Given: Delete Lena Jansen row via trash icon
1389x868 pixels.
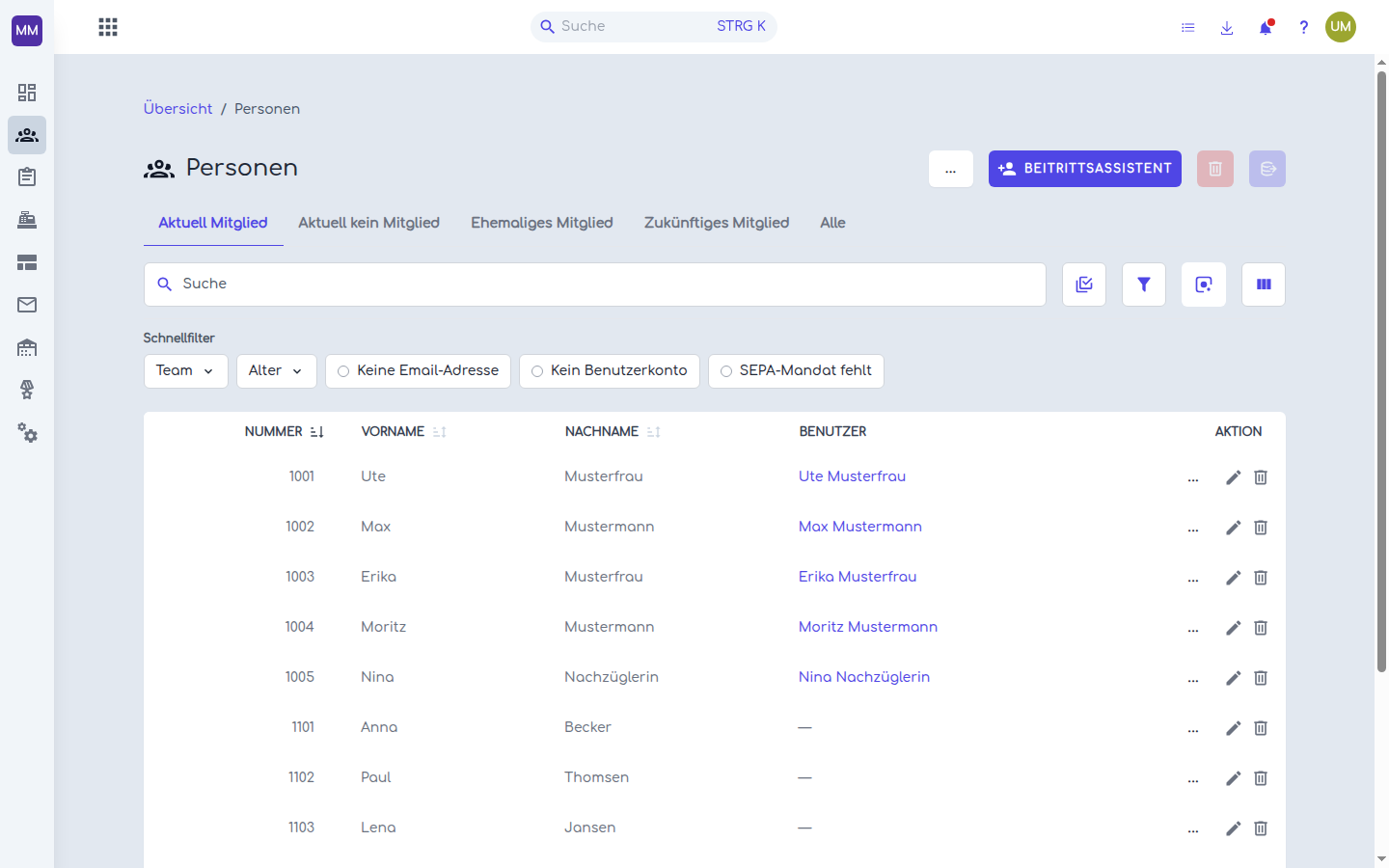Looking at the screenshot, I should point(1261,828).
